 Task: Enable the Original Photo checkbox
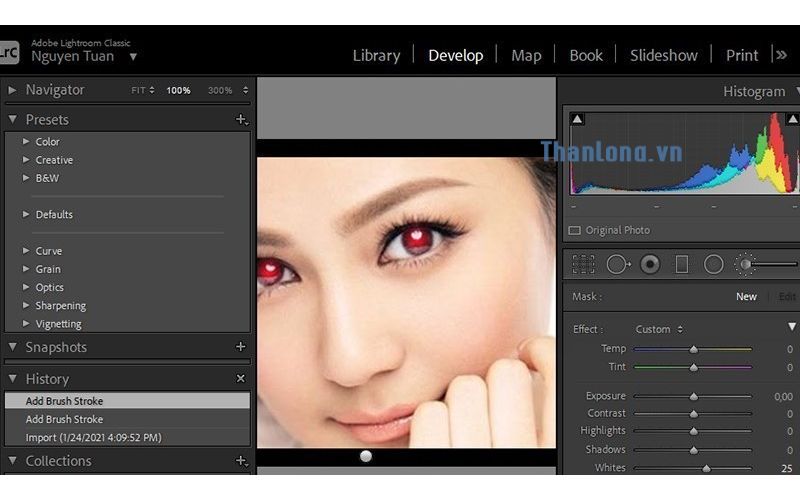[x=575, y=230]
